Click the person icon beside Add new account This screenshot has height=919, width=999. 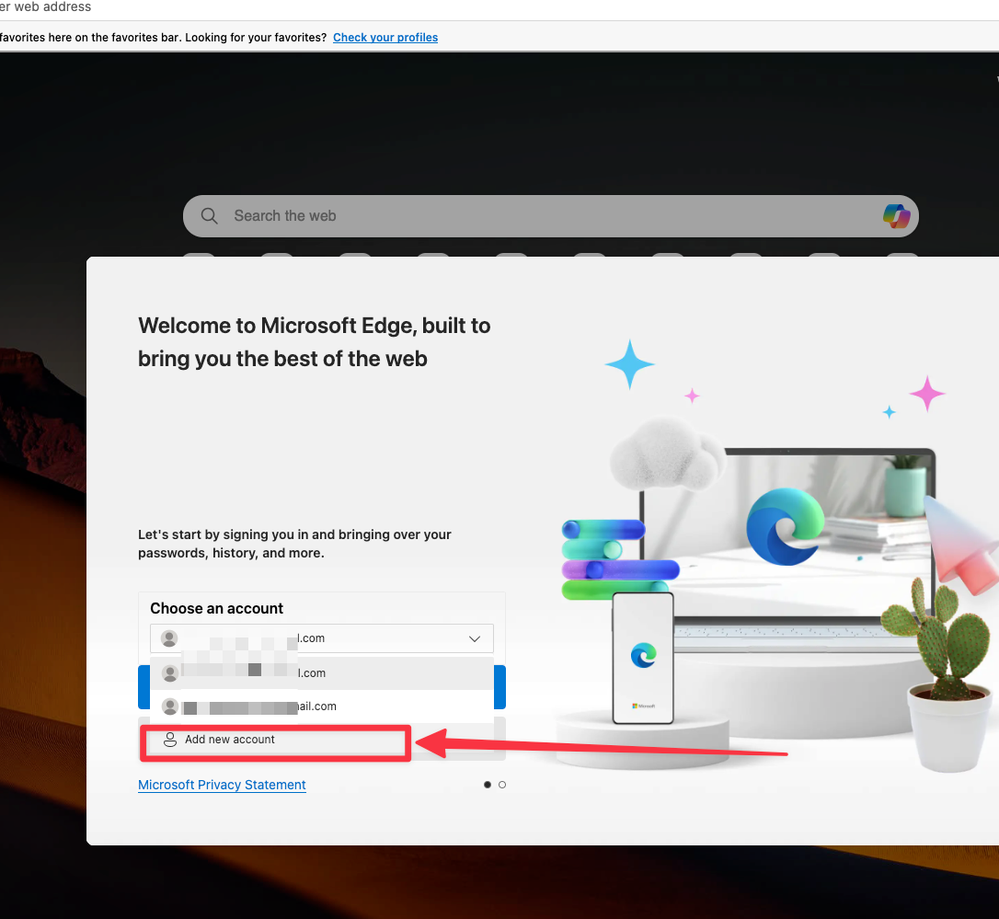tap(170, 740)
